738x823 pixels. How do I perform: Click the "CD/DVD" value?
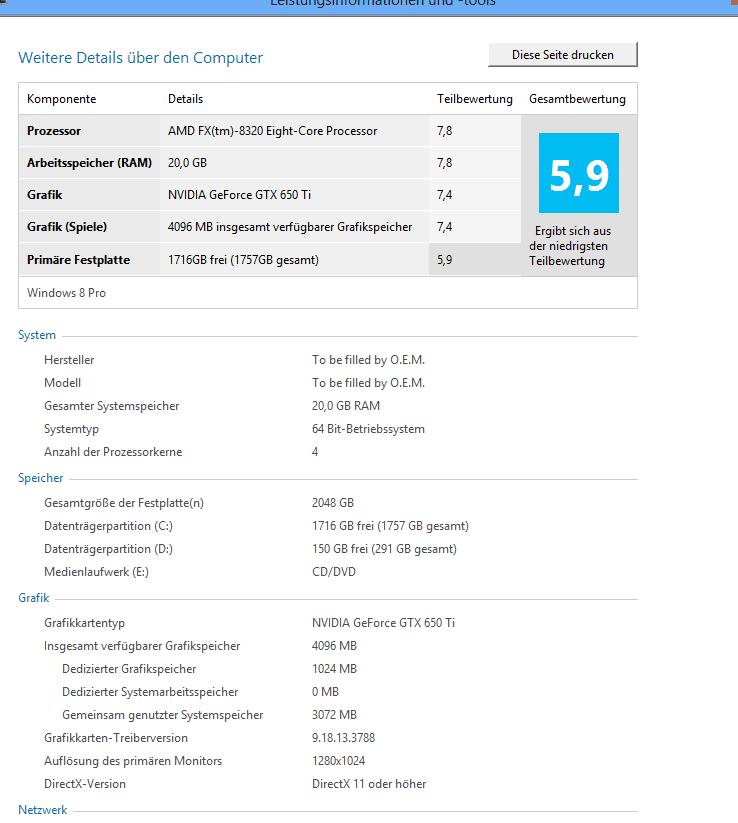(334, 572)
